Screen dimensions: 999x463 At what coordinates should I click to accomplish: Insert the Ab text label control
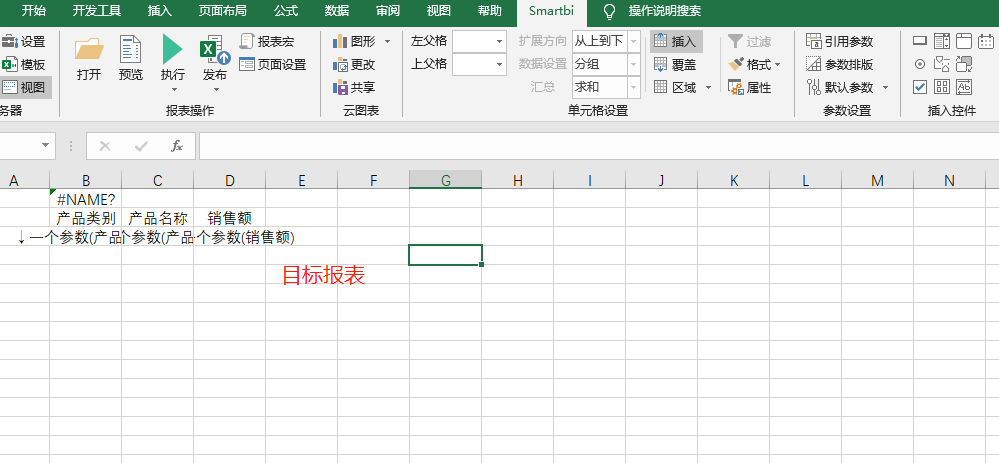click(965, 87)
